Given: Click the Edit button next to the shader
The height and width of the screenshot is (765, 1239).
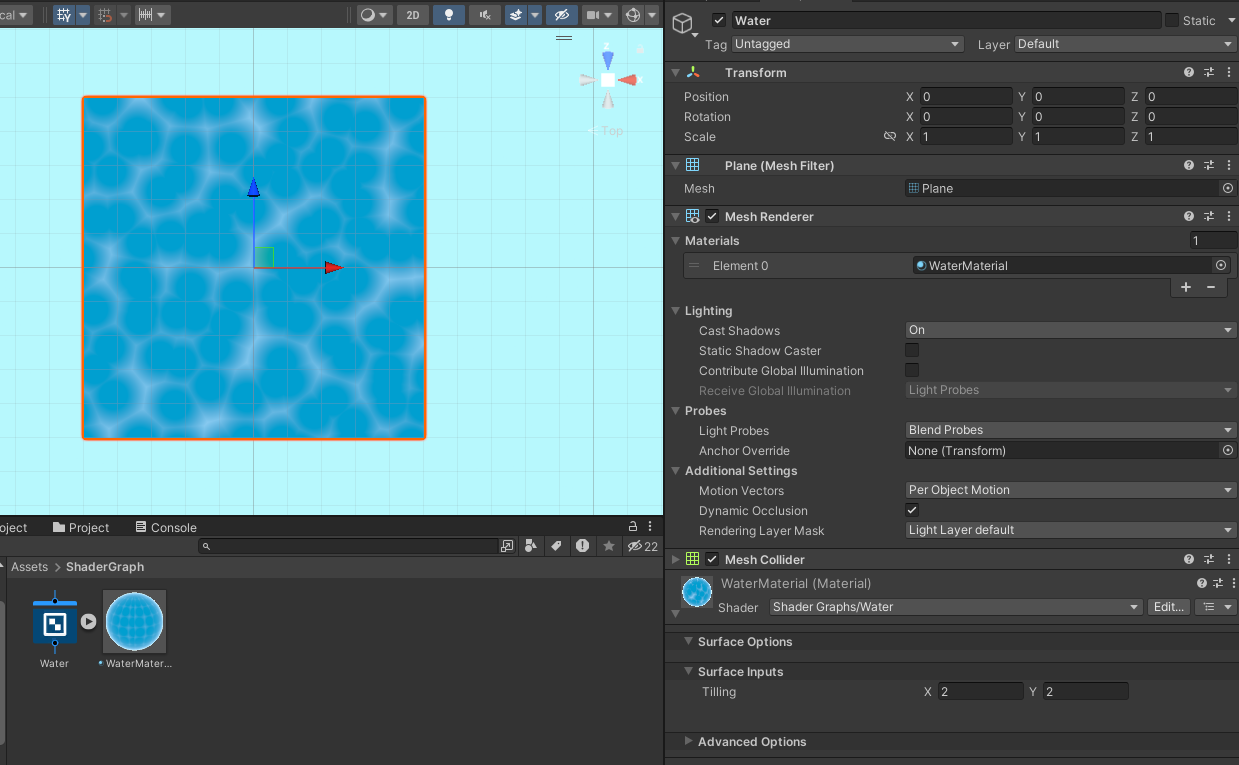Looking at the screenshot, I should [x=1168, y=606].
